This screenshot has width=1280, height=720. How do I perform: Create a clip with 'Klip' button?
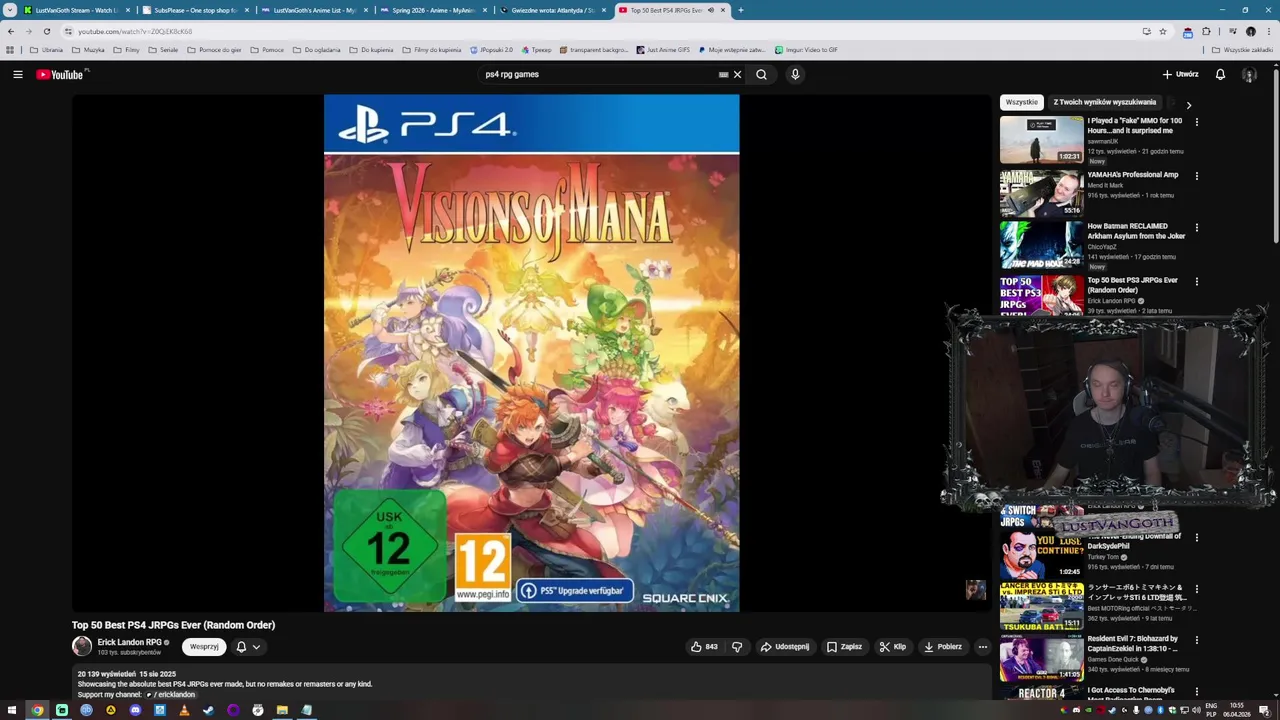pos(893,647)
